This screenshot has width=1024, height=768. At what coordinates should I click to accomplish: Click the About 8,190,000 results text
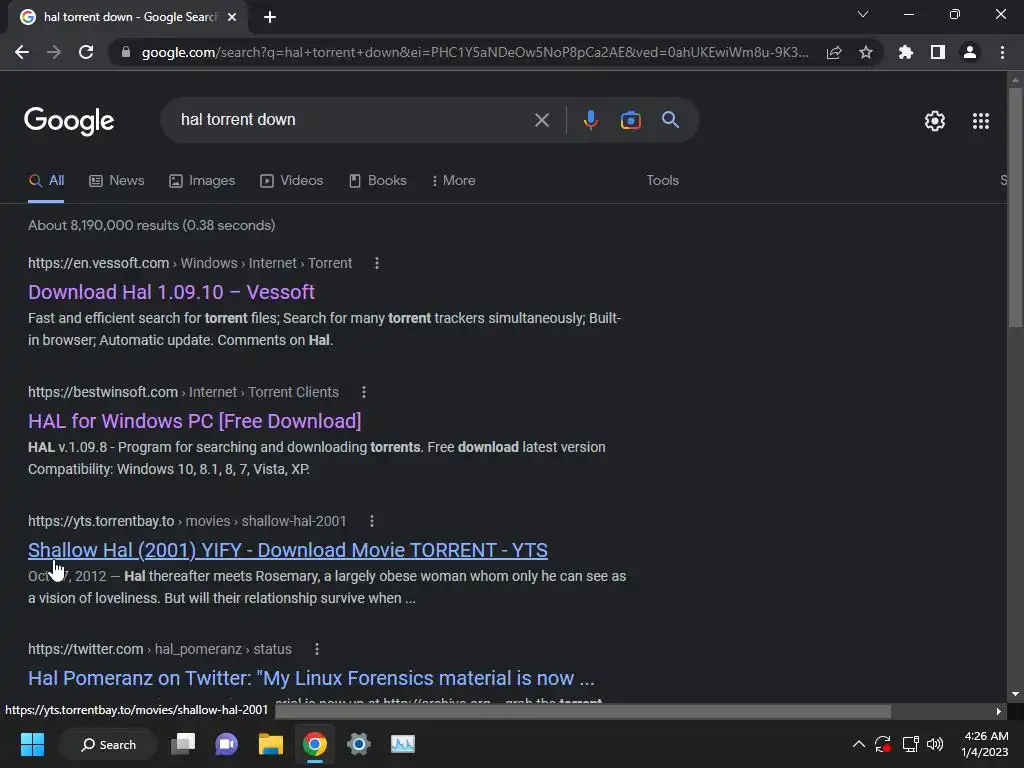click(x=152, y=225)
